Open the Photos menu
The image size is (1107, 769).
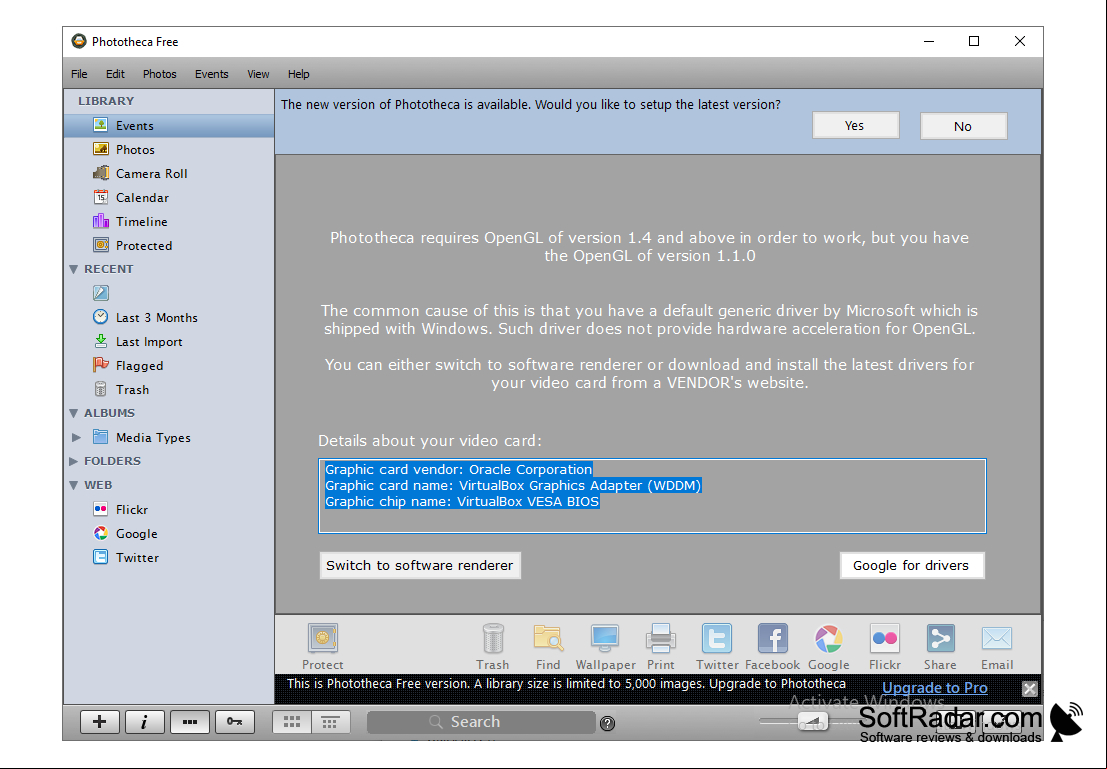tap(160, 74)
